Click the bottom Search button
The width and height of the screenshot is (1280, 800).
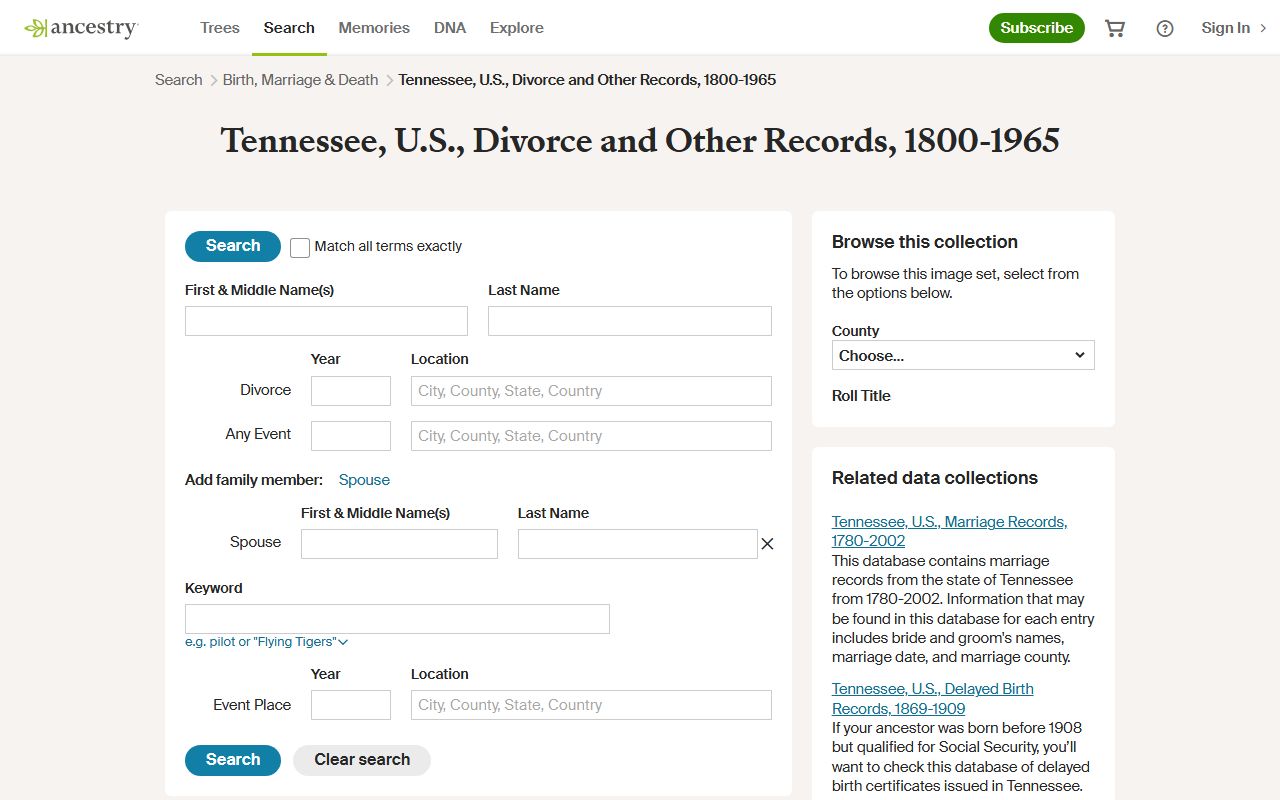[233, 760]
